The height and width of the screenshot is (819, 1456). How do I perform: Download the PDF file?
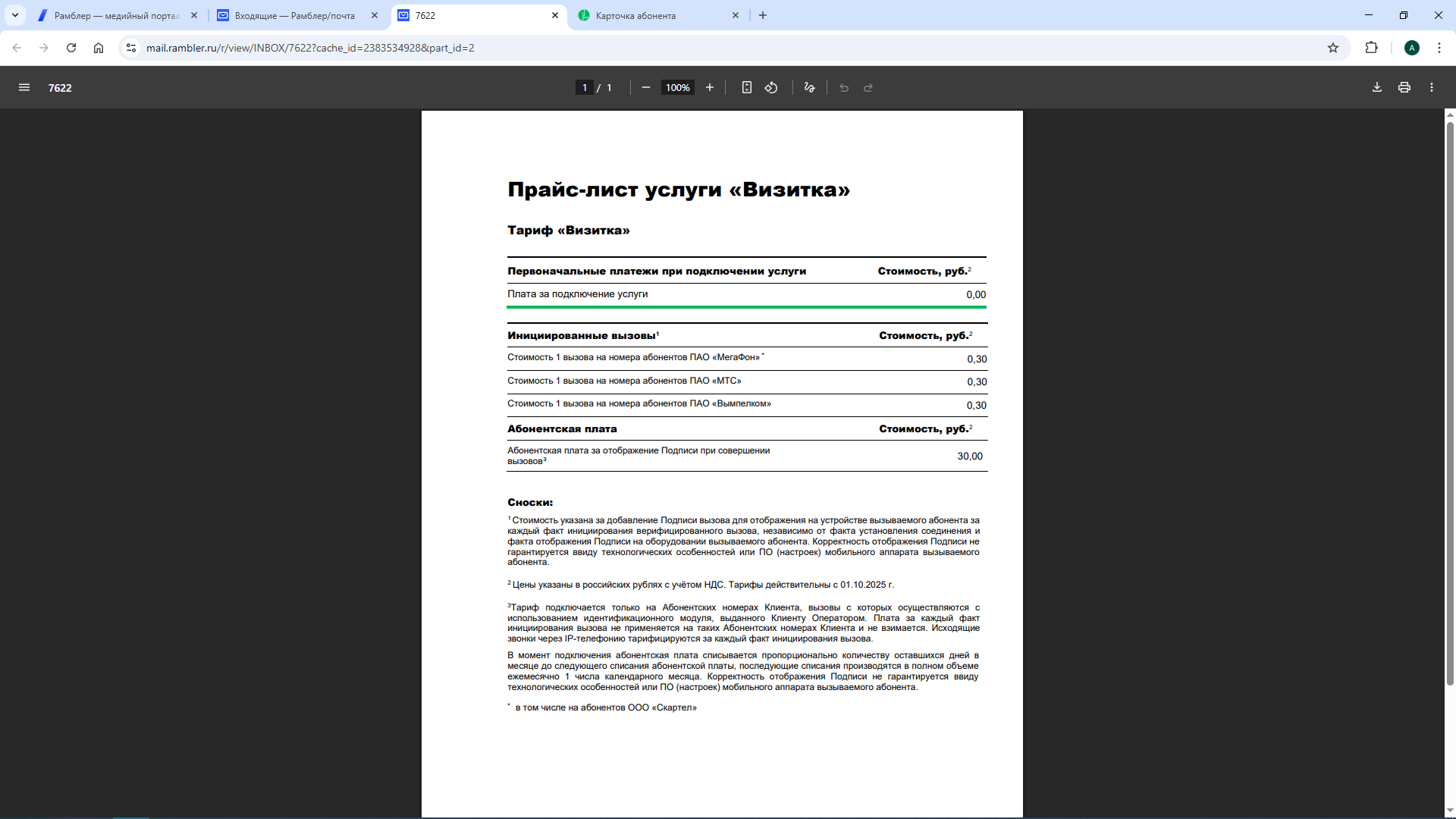(x=1377, y=88)
